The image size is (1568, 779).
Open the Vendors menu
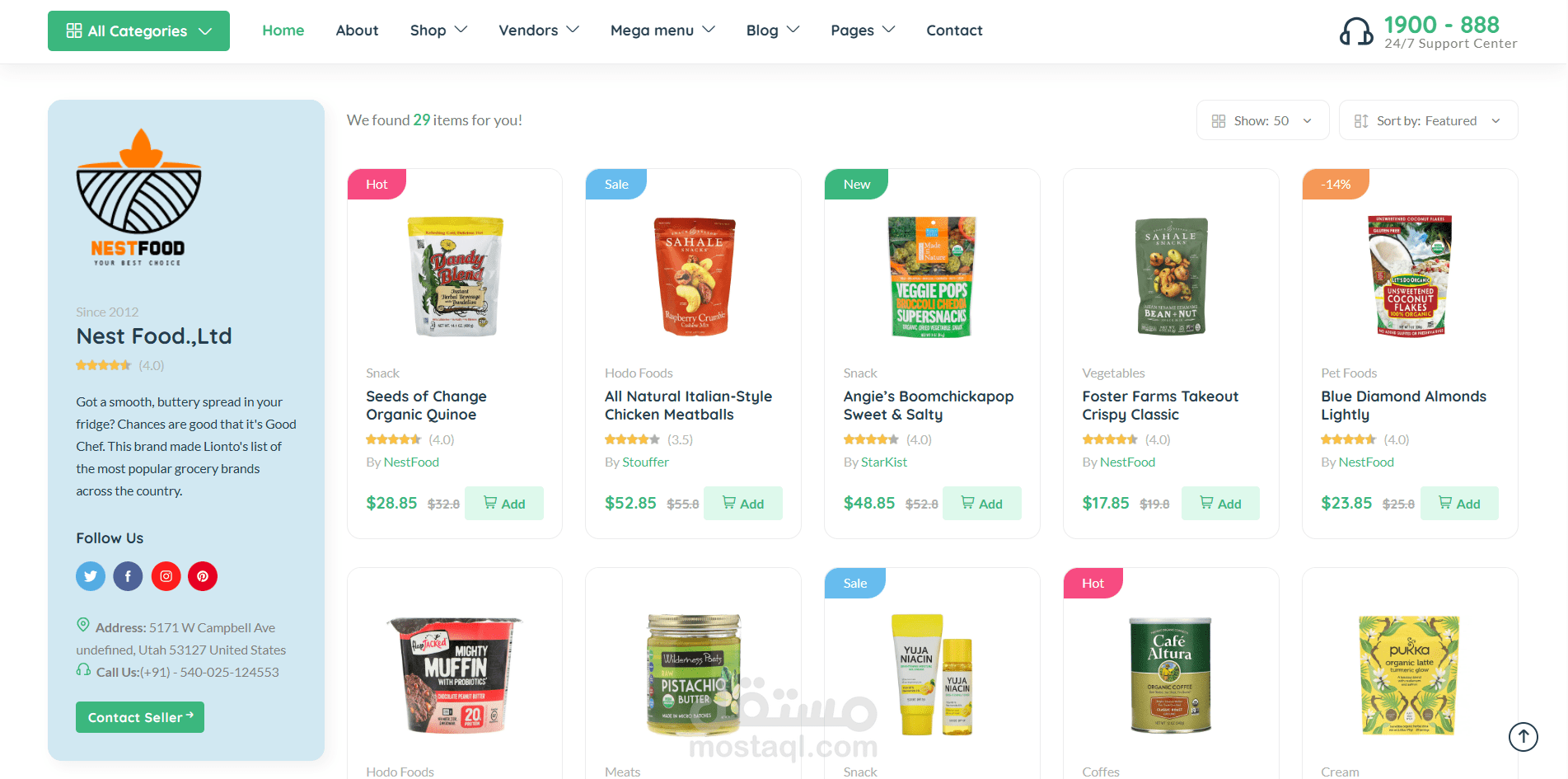click(539, 31)
